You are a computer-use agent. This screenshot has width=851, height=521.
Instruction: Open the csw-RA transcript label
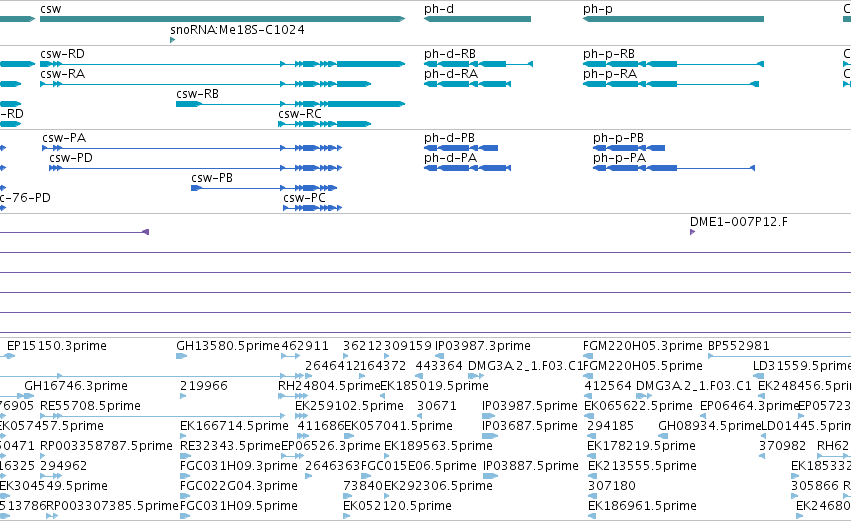[62, 74]
